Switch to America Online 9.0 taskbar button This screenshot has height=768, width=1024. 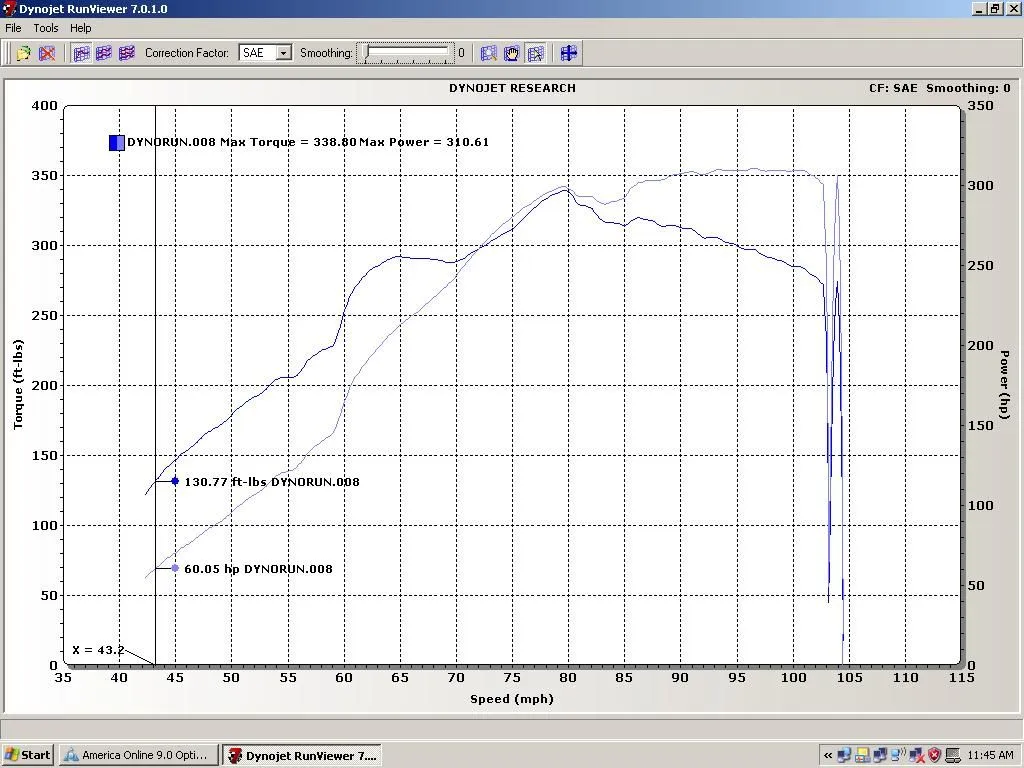138,755
